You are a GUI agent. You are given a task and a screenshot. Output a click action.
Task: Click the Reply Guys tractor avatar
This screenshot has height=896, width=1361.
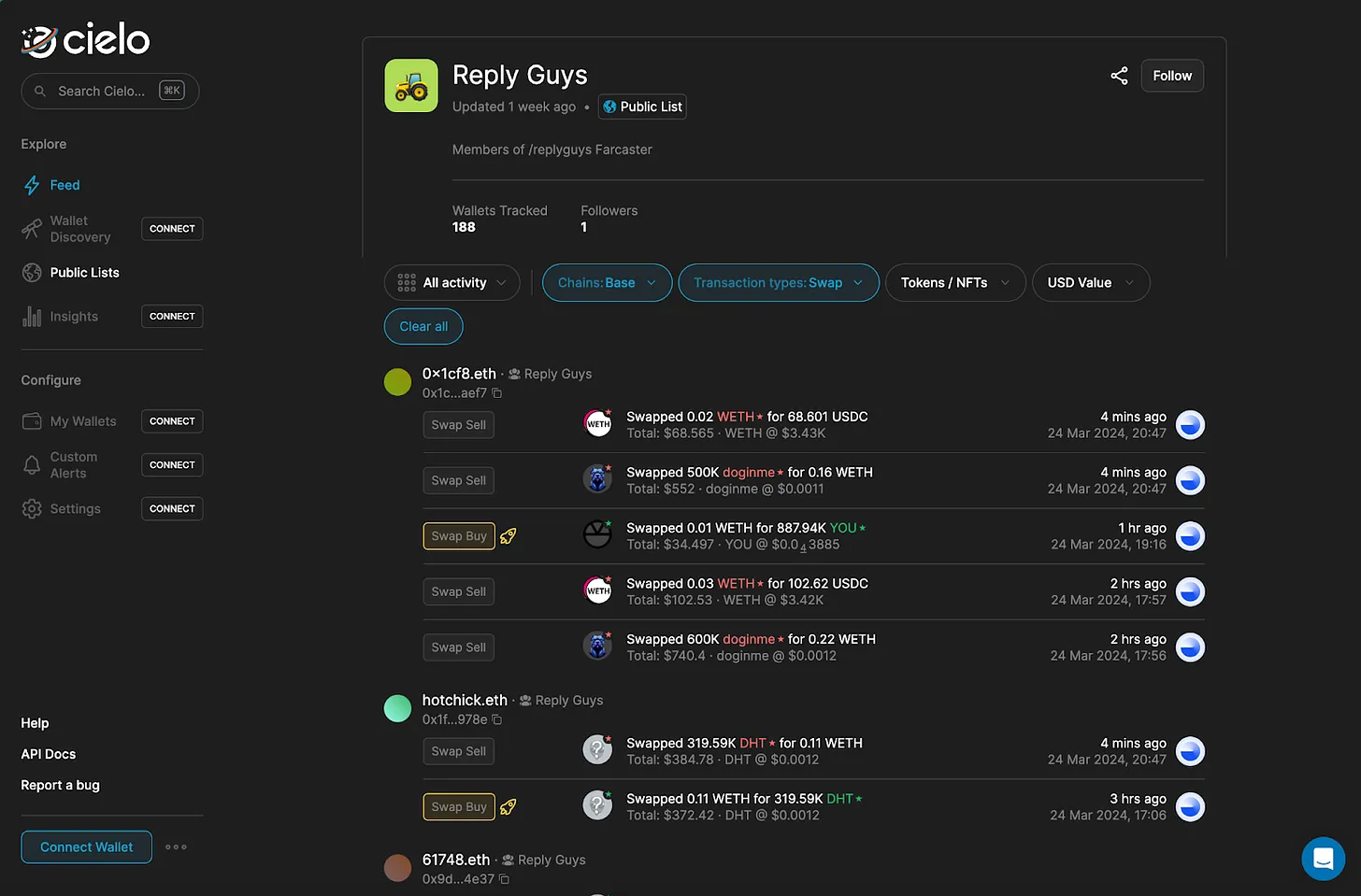[x=411, y=86]
